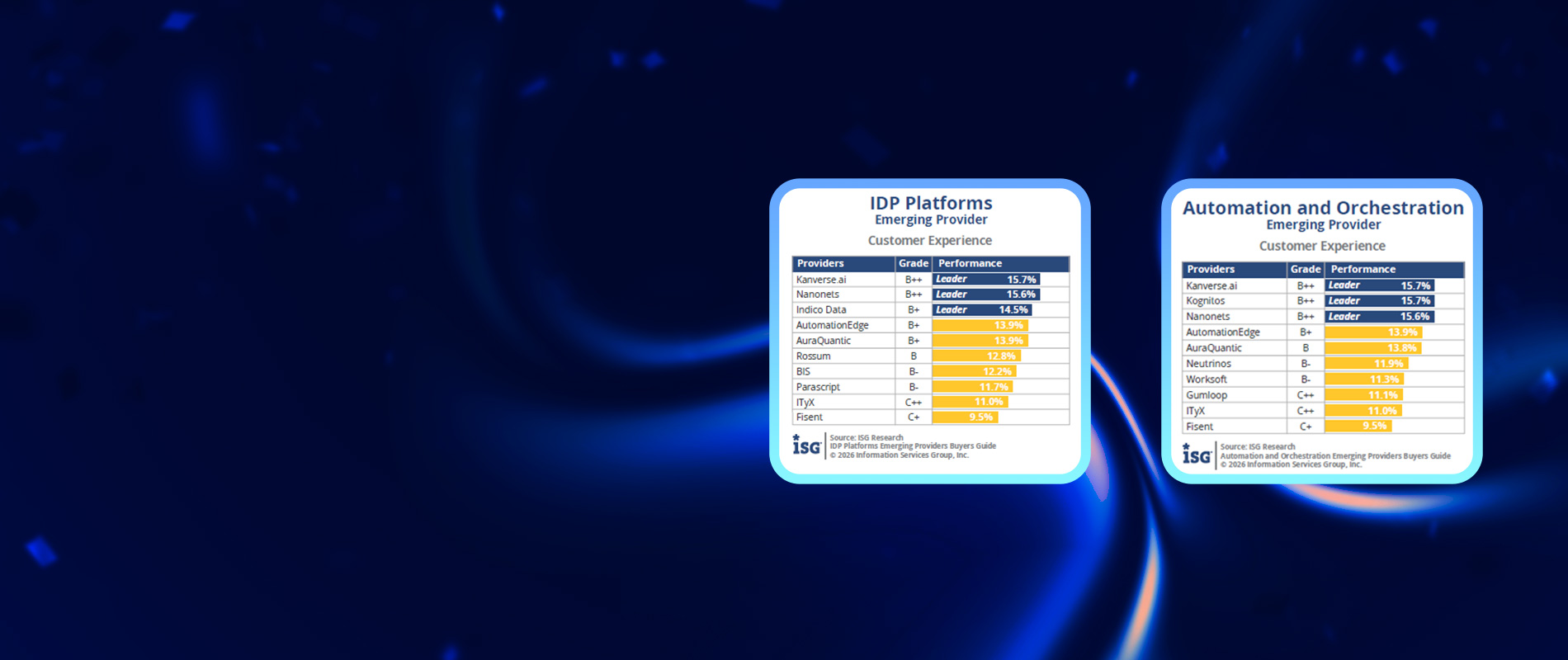The width and height of the screenshot is (1568, 660).
Task: Click the "Grade" column header in IDP Platforms table
Action: point(914,264)
